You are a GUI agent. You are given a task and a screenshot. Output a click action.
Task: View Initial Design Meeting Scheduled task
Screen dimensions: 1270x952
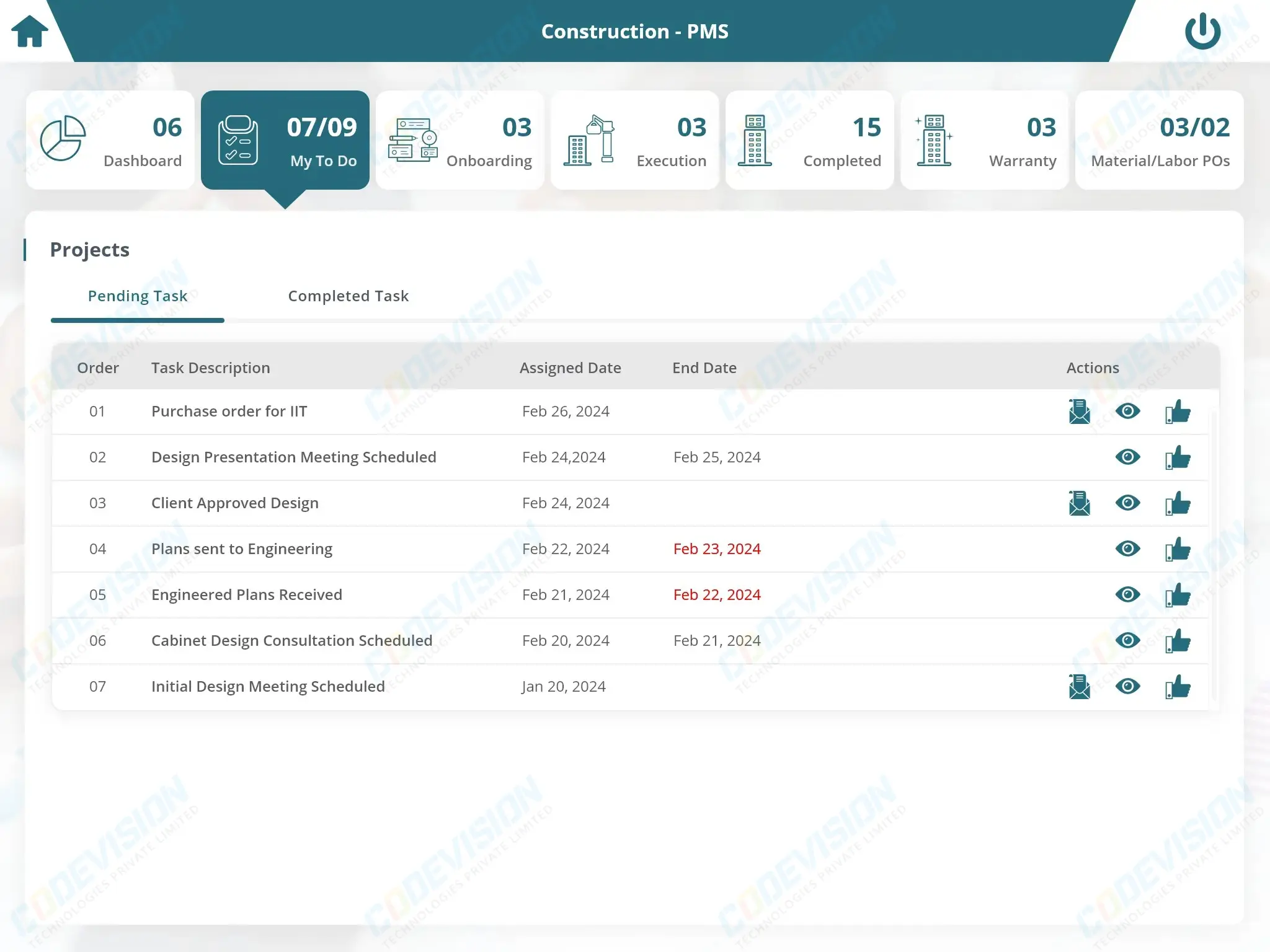pyautogui.click(x=1127, y=686)
